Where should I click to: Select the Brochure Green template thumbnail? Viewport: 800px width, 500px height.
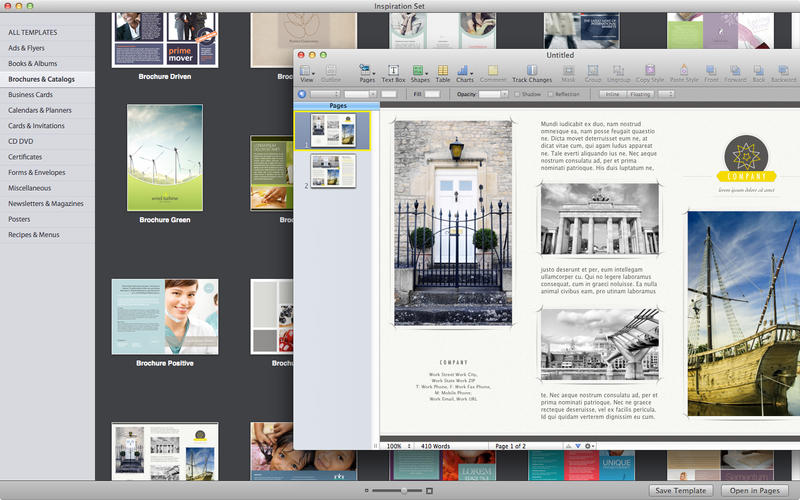point(165,157)
